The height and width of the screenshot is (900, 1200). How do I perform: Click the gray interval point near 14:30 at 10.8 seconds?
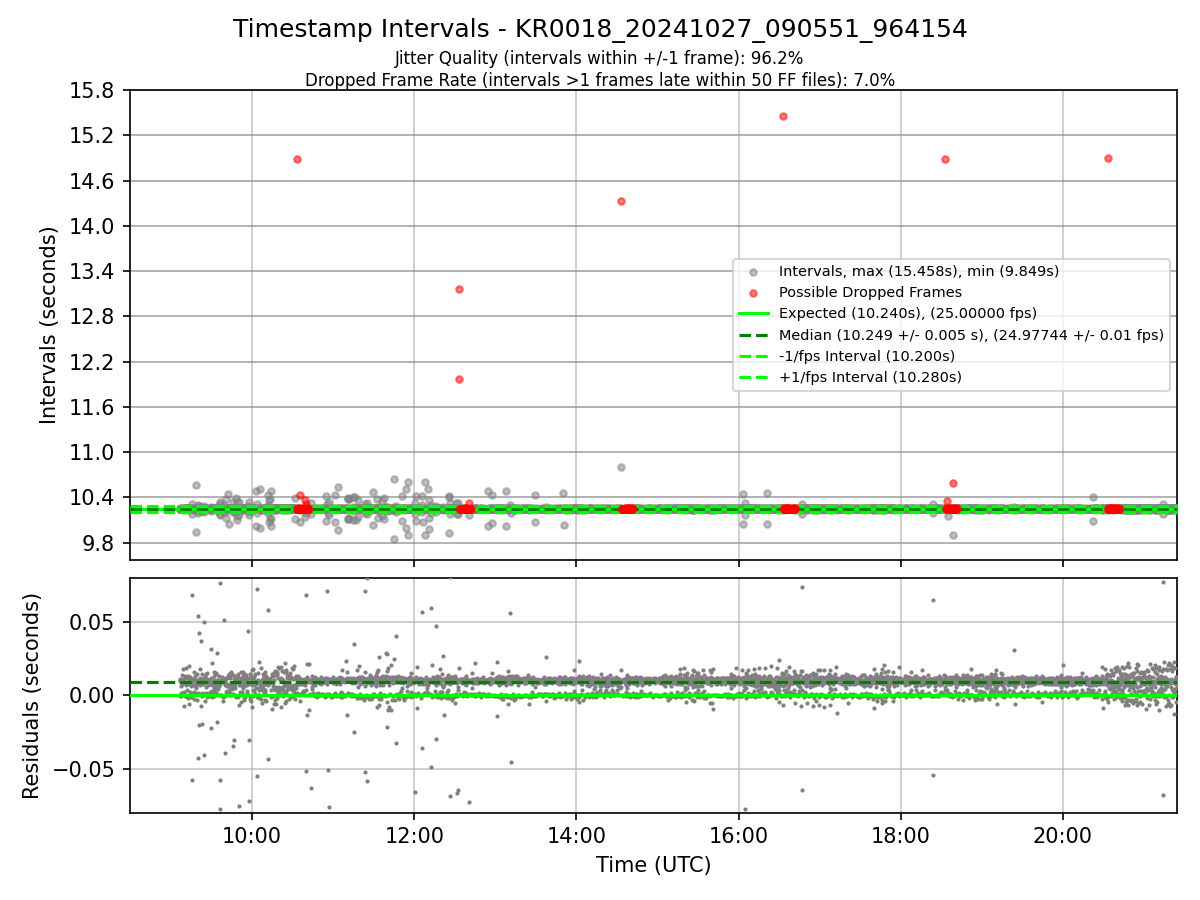coord(621,467)
